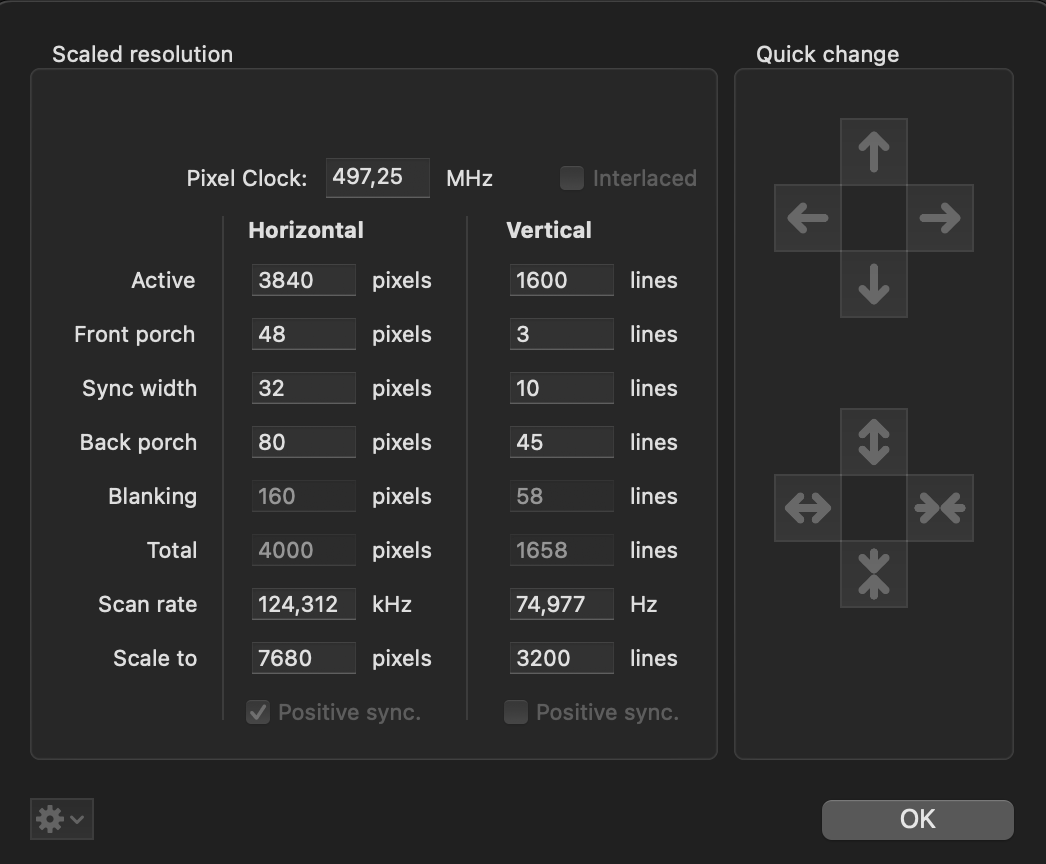This screenshot has width=1046, height=864.
Task: Click the Scan rate row label
Action: coord(147,604)
